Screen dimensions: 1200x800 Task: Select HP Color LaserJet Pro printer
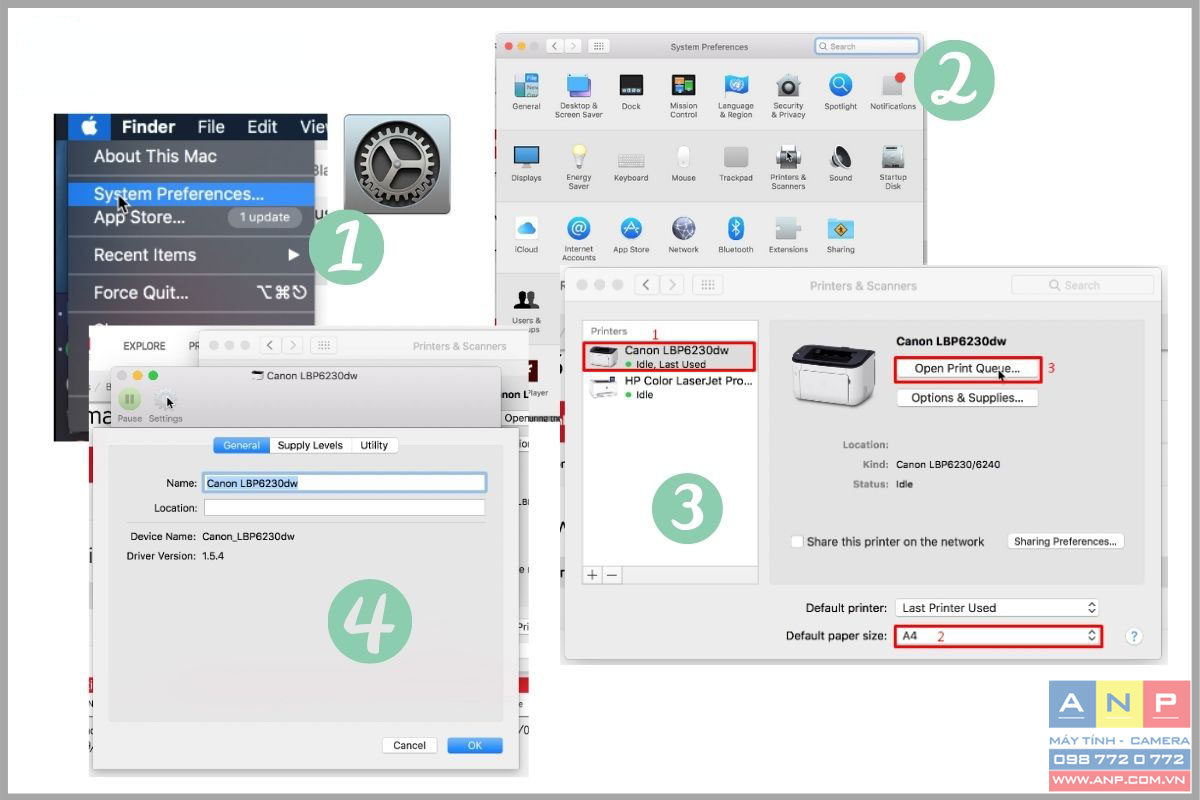[x=670, y=388]
